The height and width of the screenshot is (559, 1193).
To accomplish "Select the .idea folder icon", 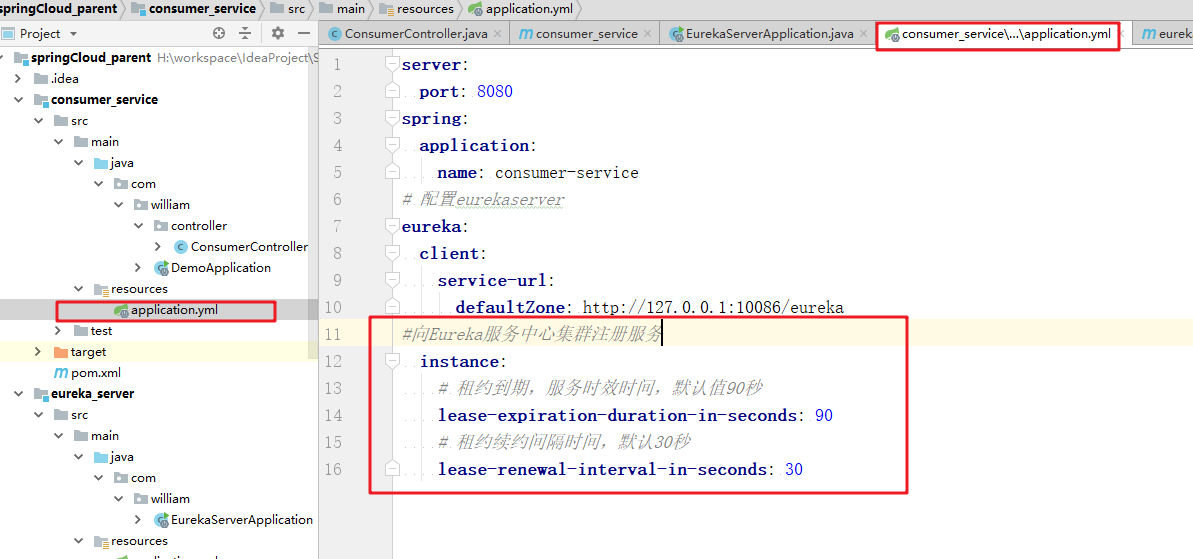I will (41, 78).
